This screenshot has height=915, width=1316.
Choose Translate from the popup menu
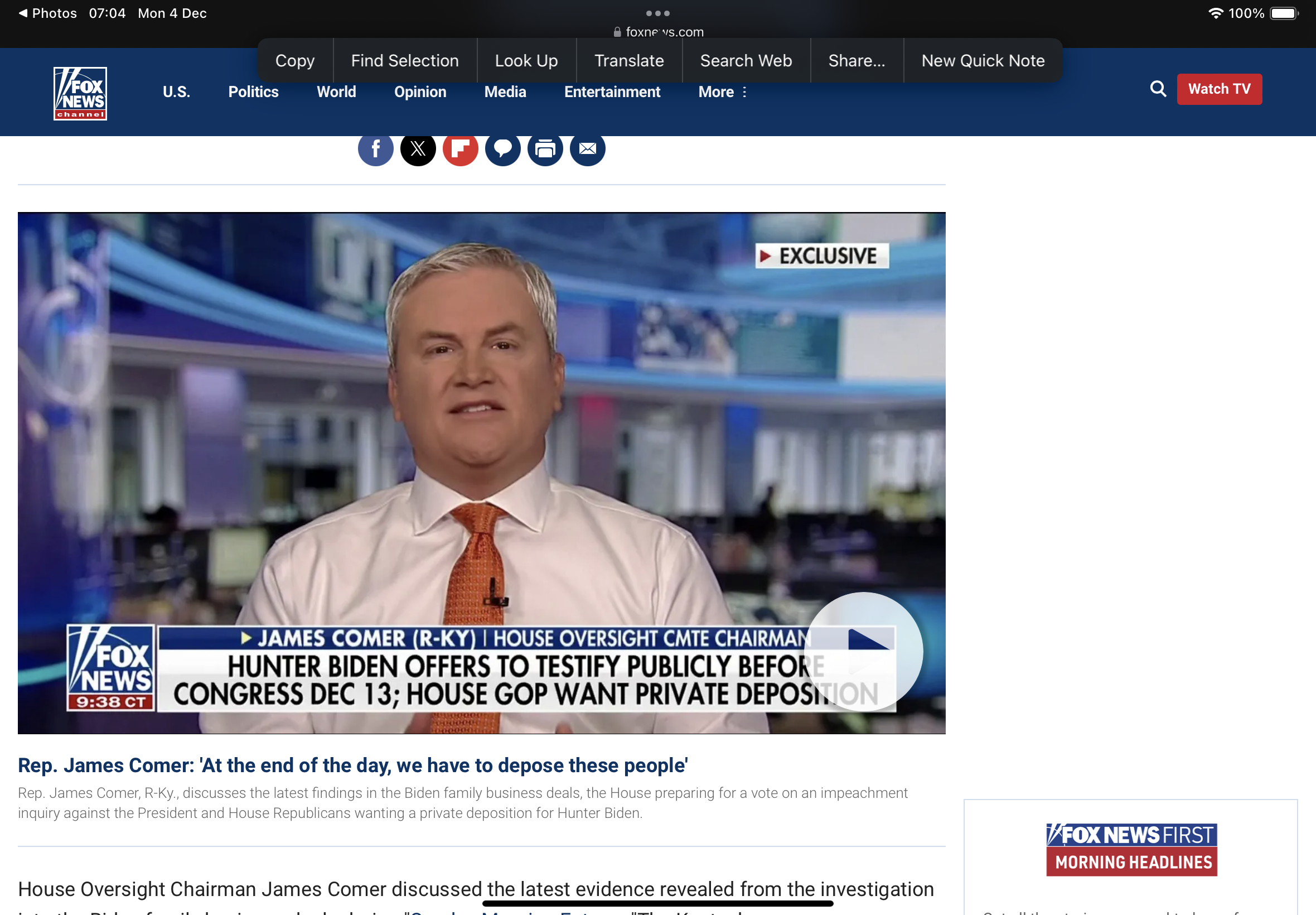tap(629, 60)
